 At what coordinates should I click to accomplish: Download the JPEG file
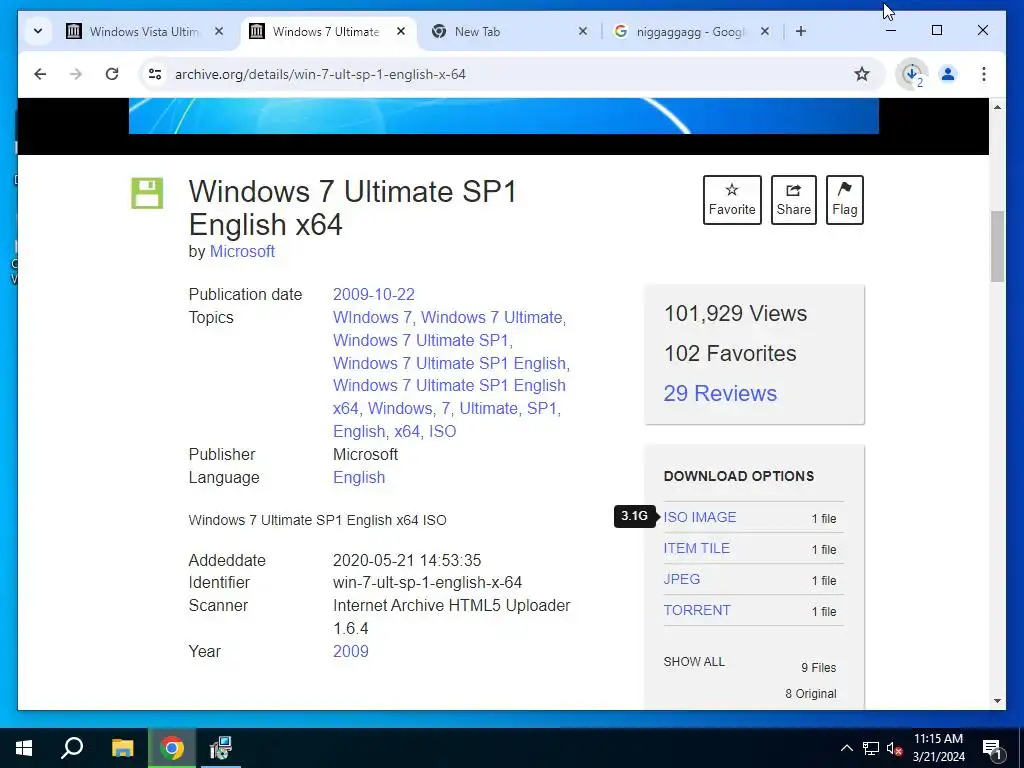(682, 579)
